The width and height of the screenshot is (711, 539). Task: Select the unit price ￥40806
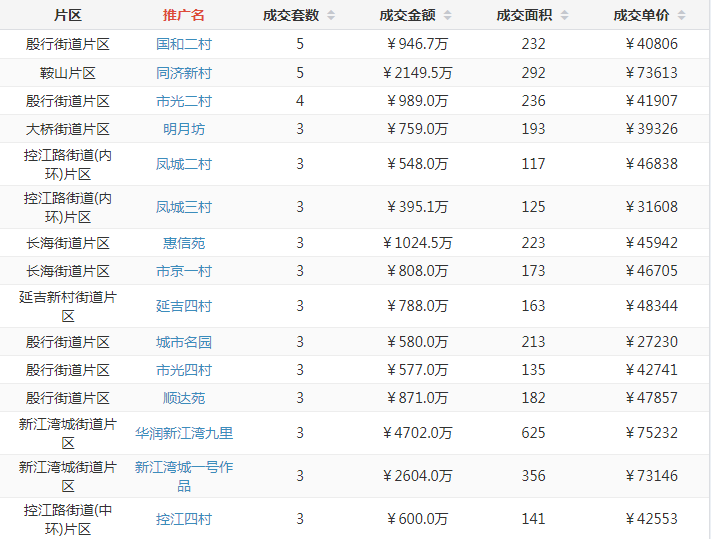click(x=652, y=44)
